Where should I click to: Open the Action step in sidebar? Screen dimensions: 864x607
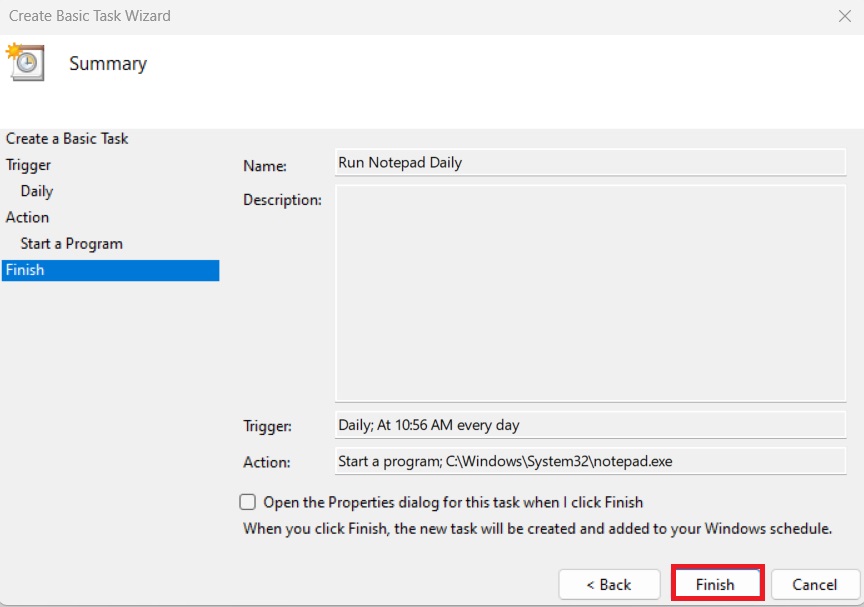(x=27, y=217)
